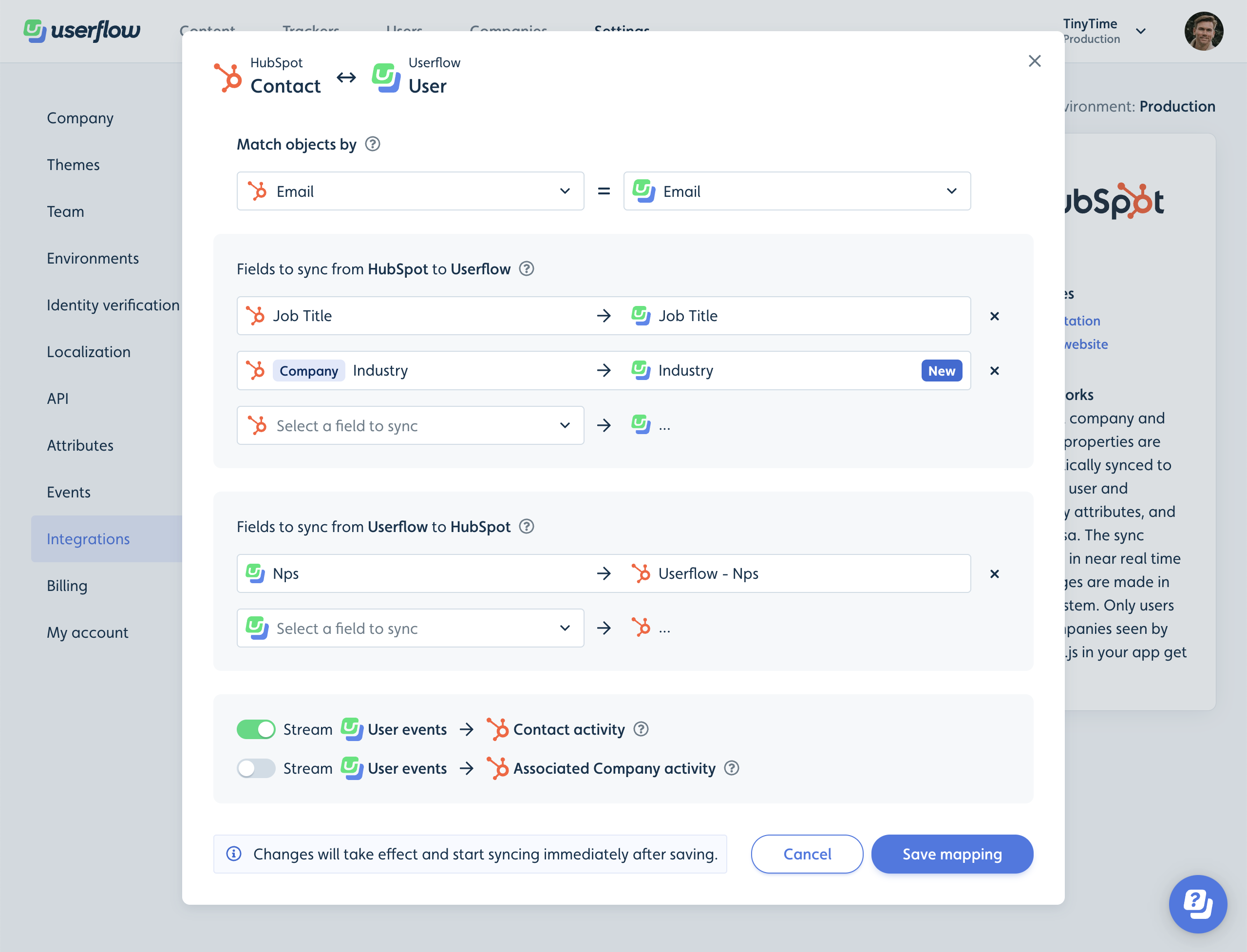Open Identity verification settings
This screenshot has height=952, width=1247.
click(x=113, y=305)
